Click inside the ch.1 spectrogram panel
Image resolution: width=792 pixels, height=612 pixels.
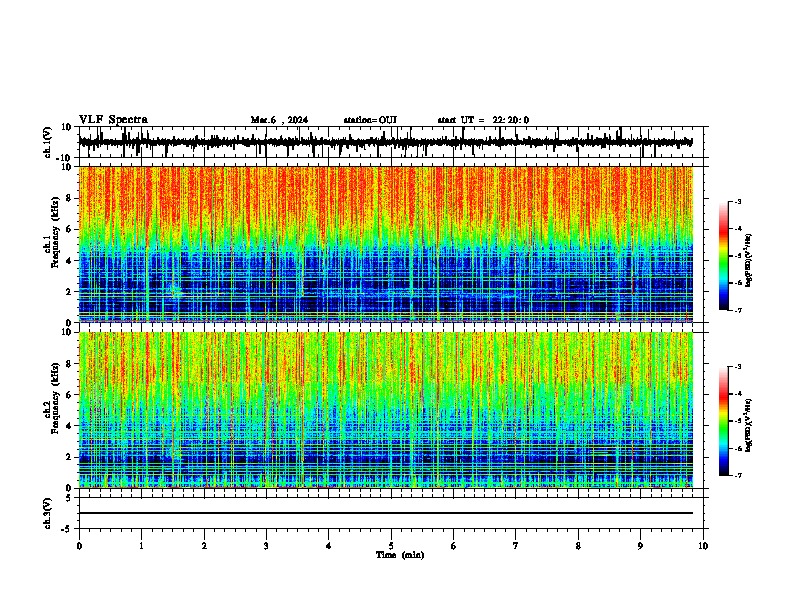pos(385,244)
